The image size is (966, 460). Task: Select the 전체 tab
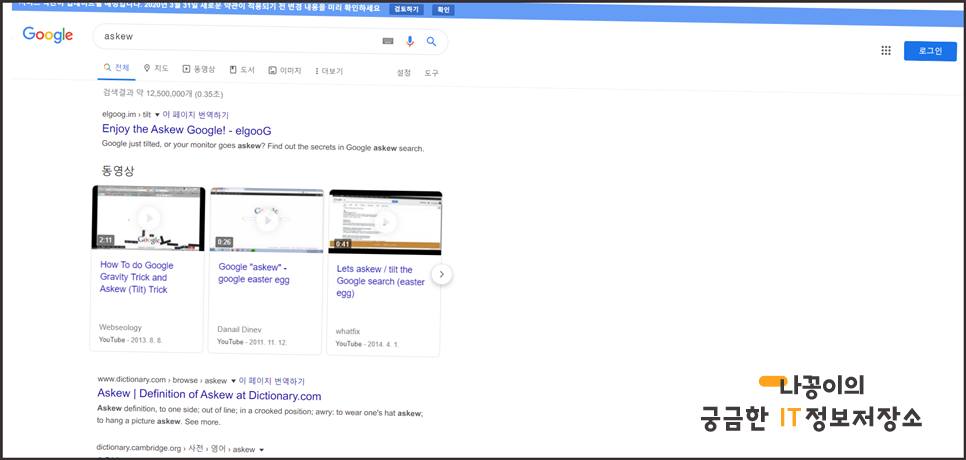pyautogui.click(x=116, y=68)
